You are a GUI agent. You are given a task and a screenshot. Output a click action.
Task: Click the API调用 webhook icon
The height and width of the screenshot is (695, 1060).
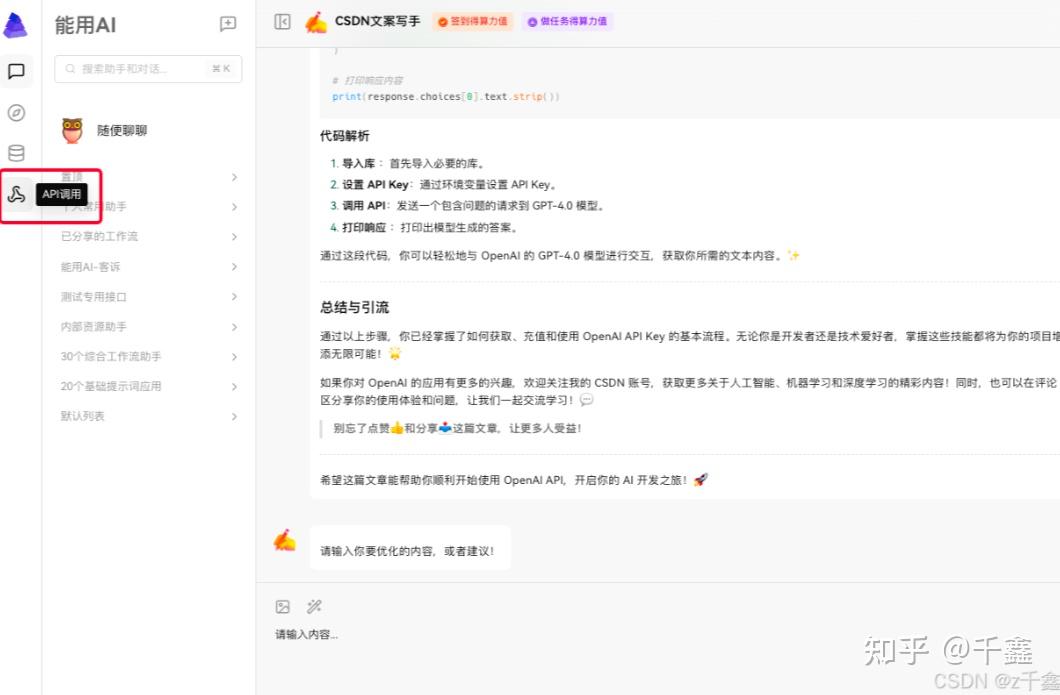[x=16, y=195]
